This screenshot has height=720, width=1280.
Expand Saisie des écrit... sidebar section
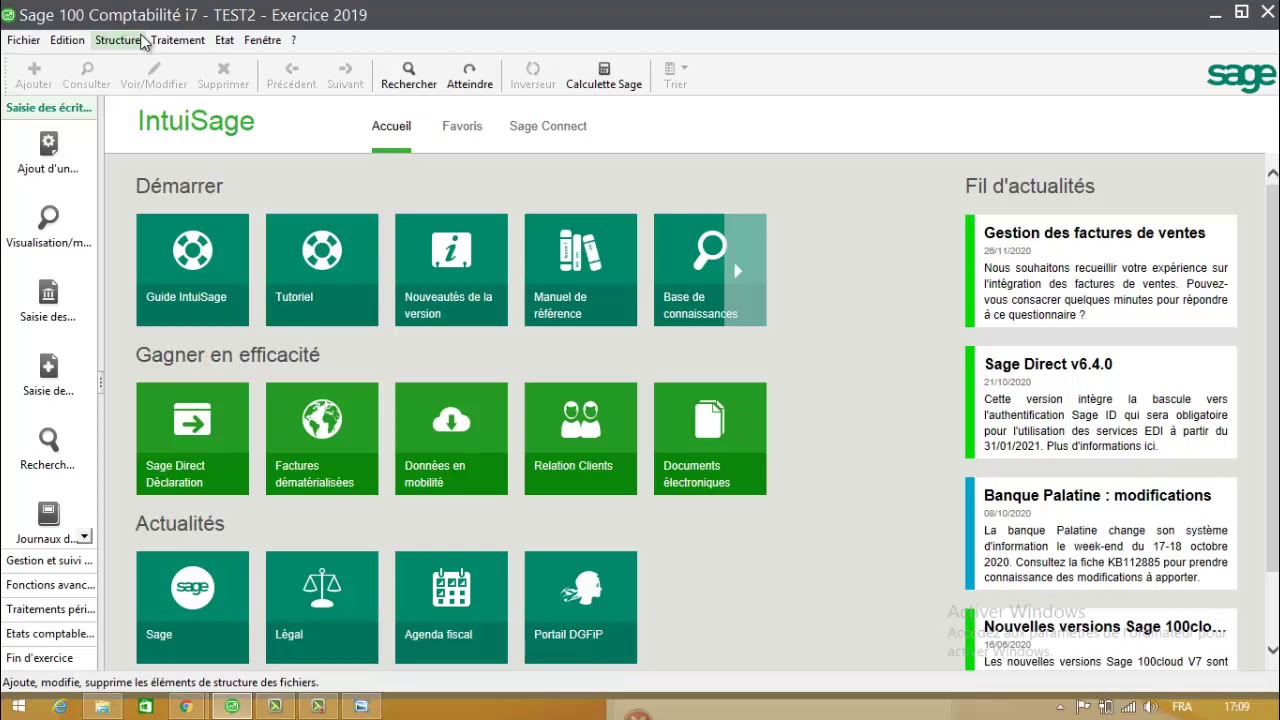(49, 108)
